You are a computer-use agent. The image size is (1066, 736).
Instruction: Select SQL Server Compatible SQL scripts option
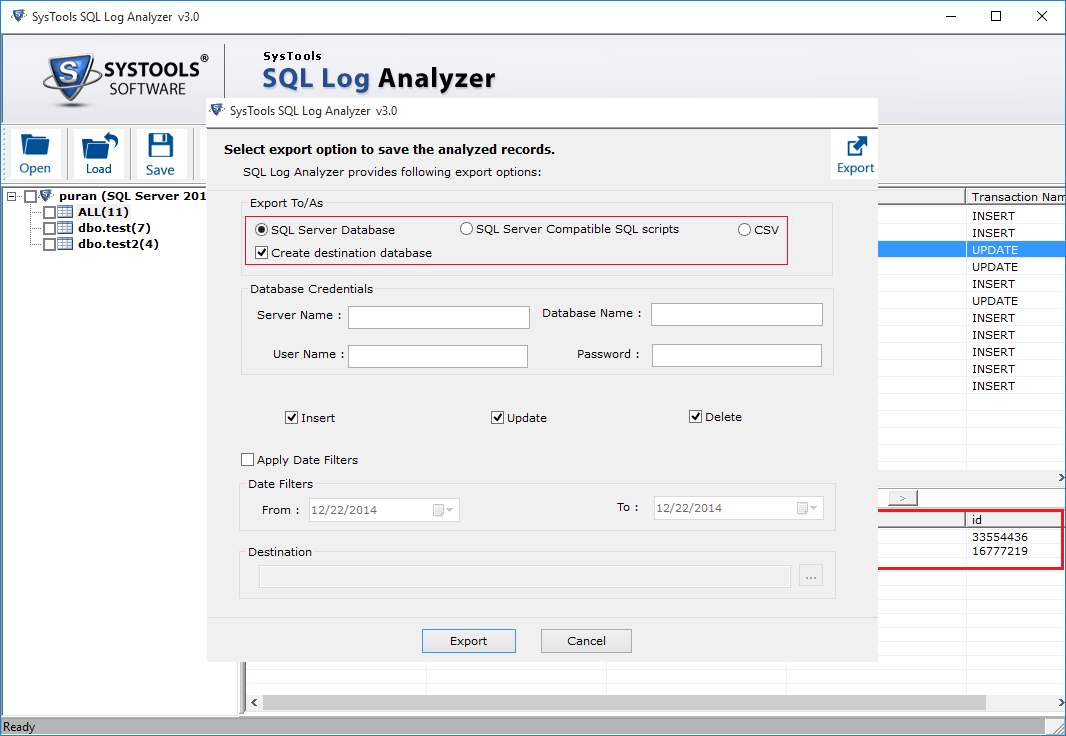[466, 229]
